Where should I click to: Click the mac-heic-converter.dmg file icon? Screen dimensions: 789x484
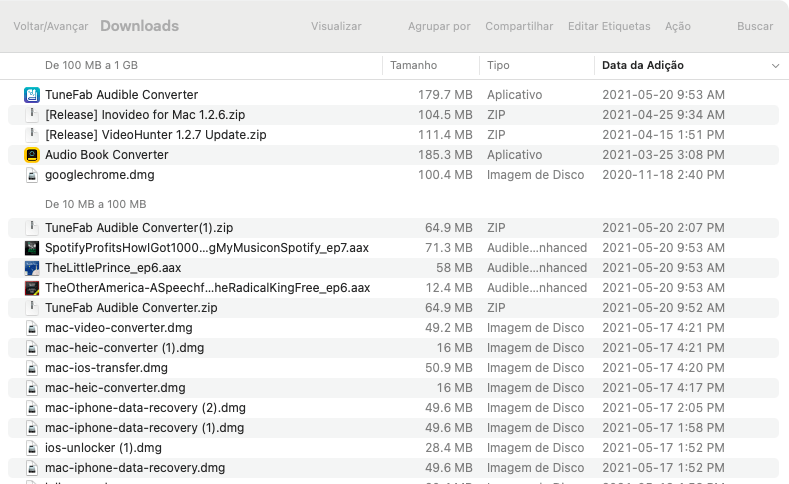coord(32,388)
